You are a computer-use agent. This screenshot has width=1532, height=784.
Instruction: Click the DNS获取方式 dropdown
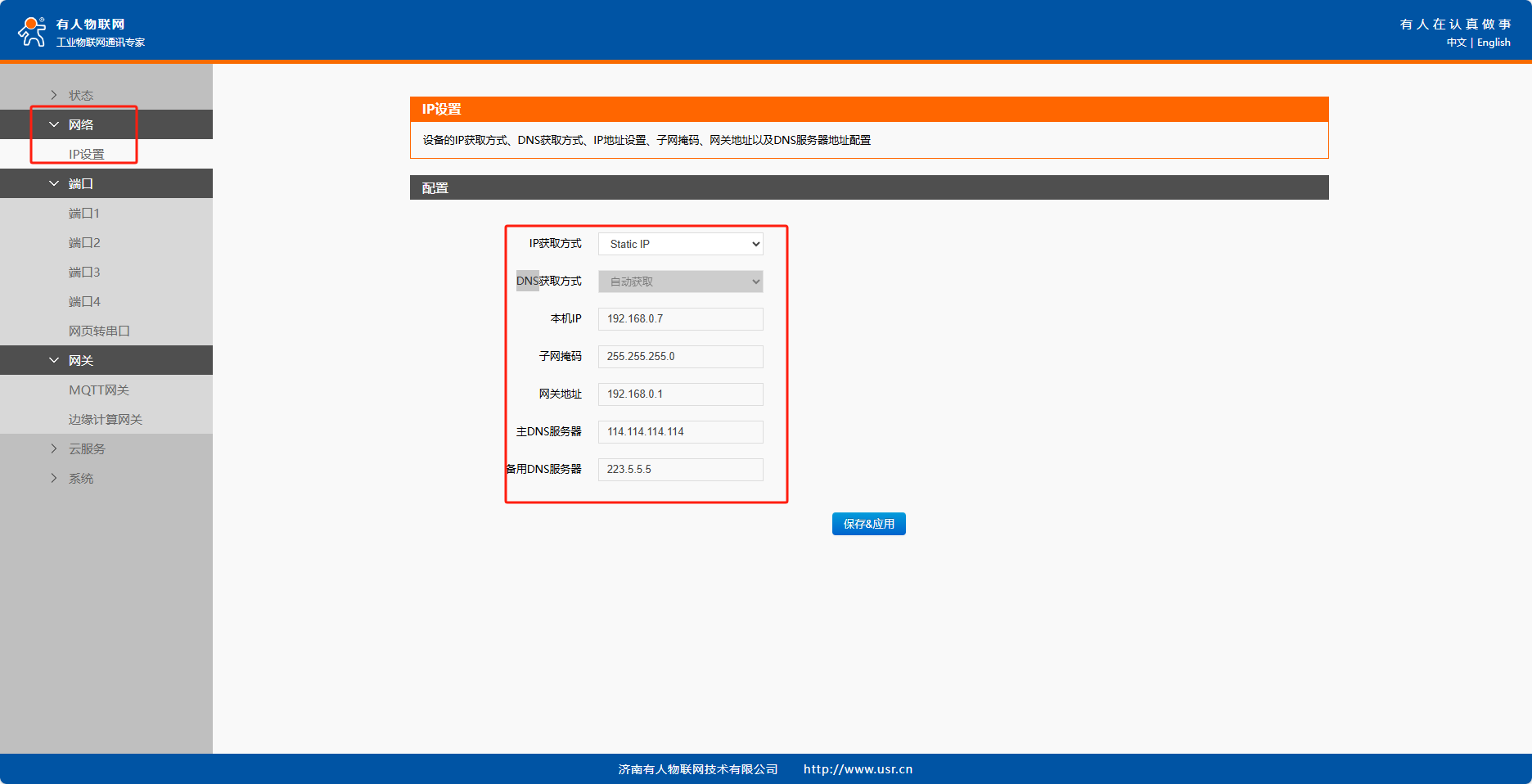pyautogui.click(x=680, y=282)
